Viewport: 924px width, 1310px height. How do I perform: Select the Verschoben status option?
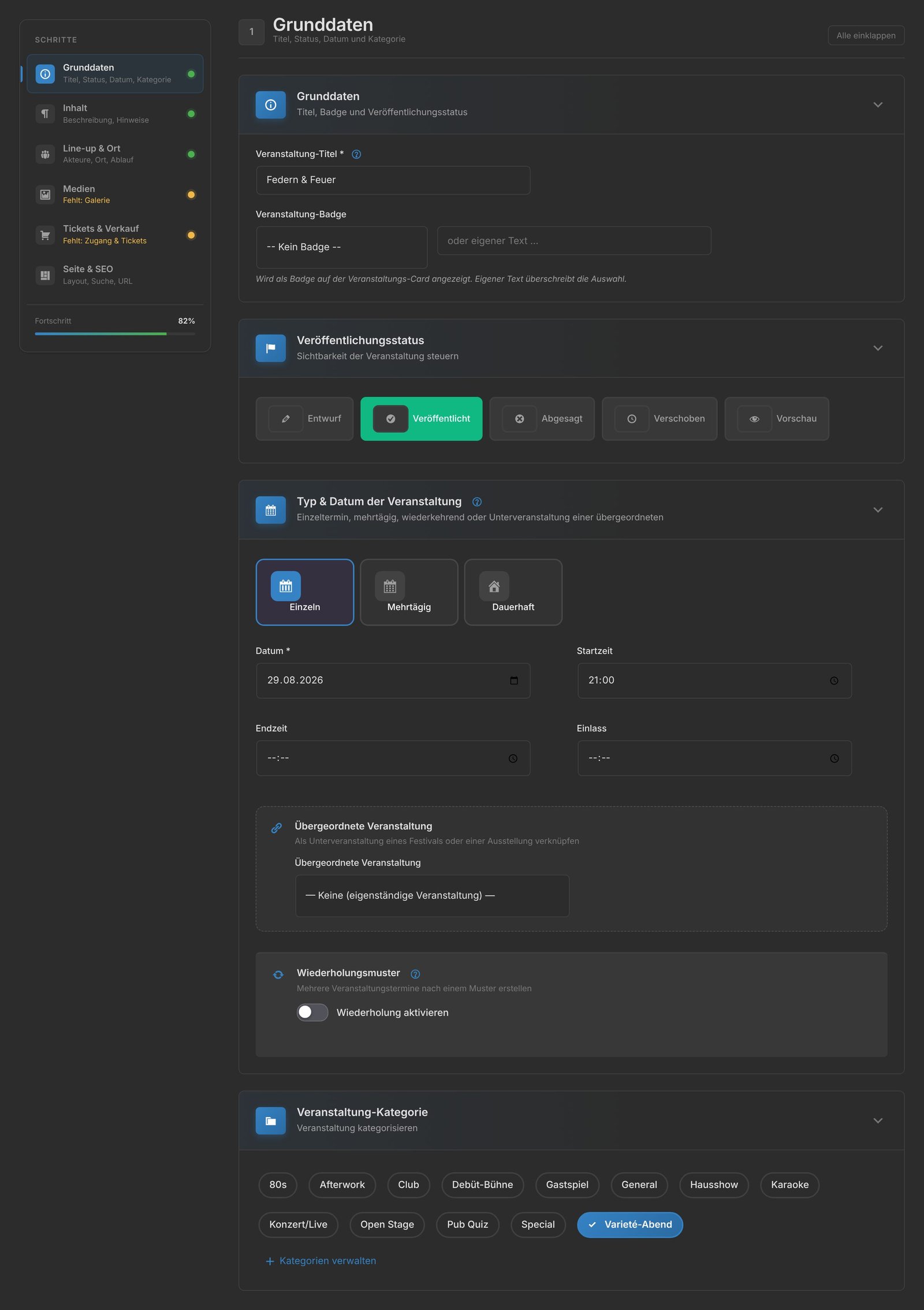coord(660,419)
